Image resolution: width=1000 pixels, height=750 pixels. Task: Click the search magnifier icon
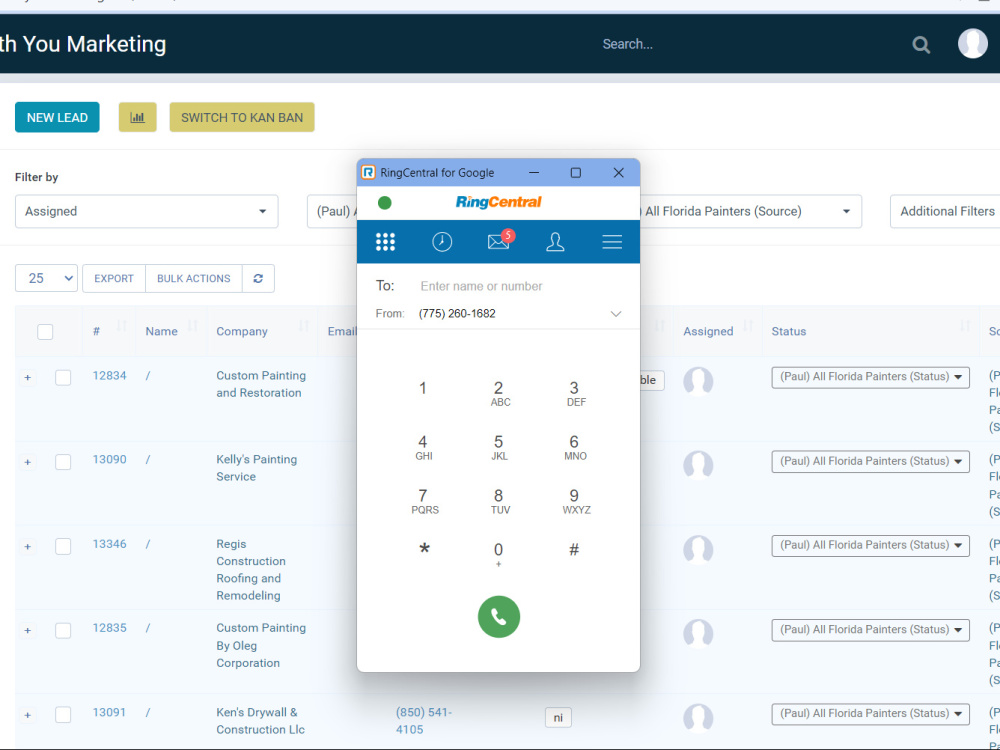tap(920, 44)
